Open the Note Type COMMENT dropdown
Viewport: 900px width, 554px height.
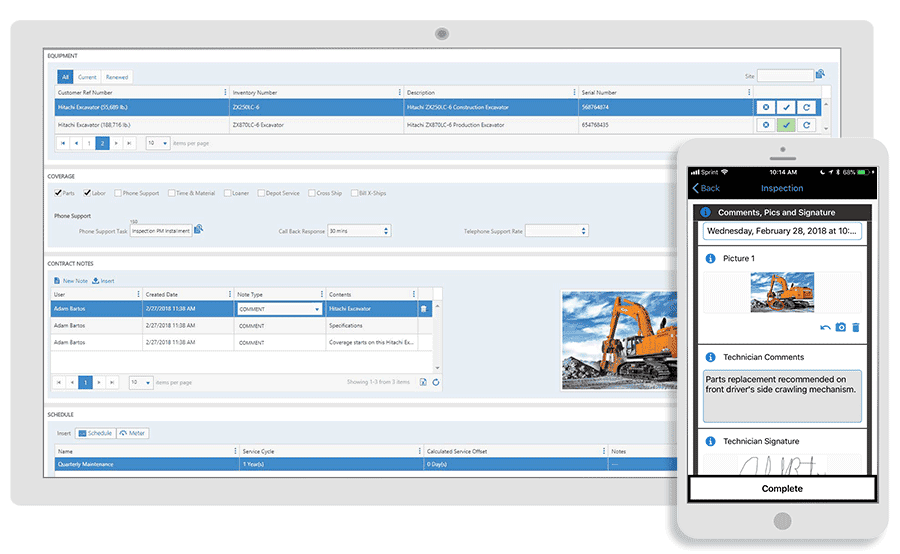(317, 309)
